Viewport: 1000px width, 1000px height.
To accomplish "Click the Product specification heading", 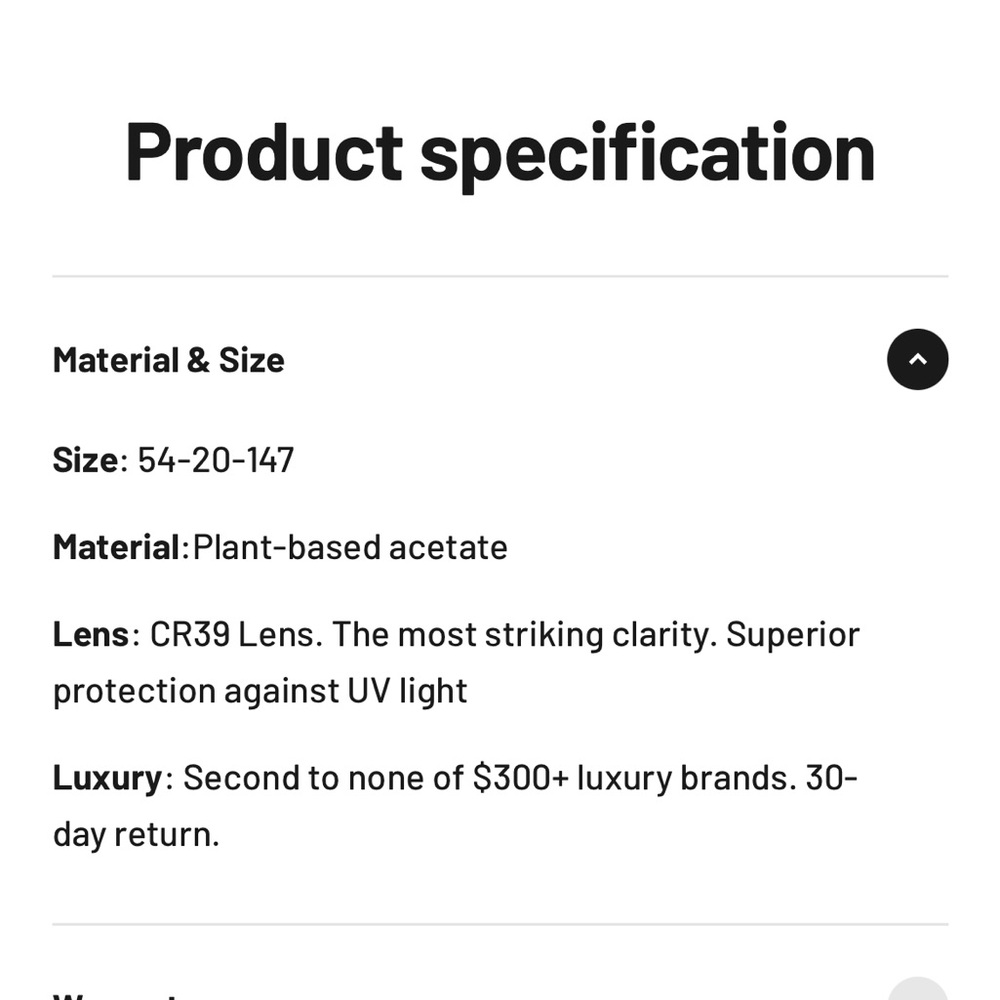I will click(x=500, y=152).
